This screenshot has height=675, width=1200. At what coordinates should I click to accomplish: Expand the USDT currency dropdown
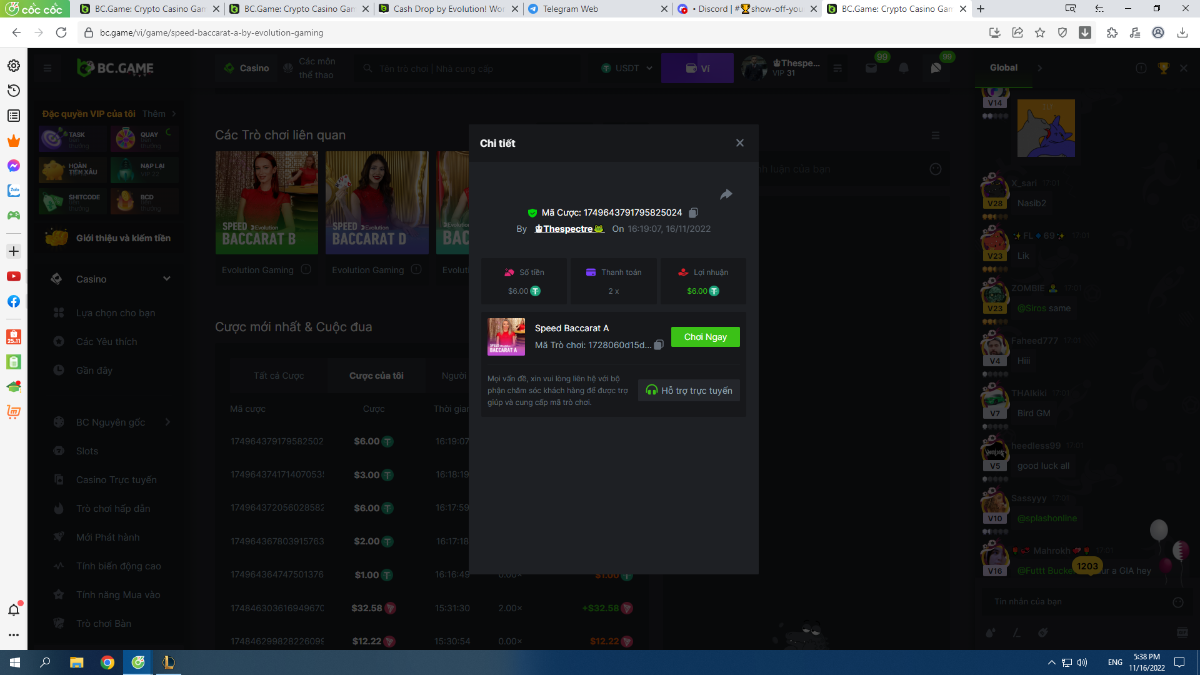[x=627, y=68]
